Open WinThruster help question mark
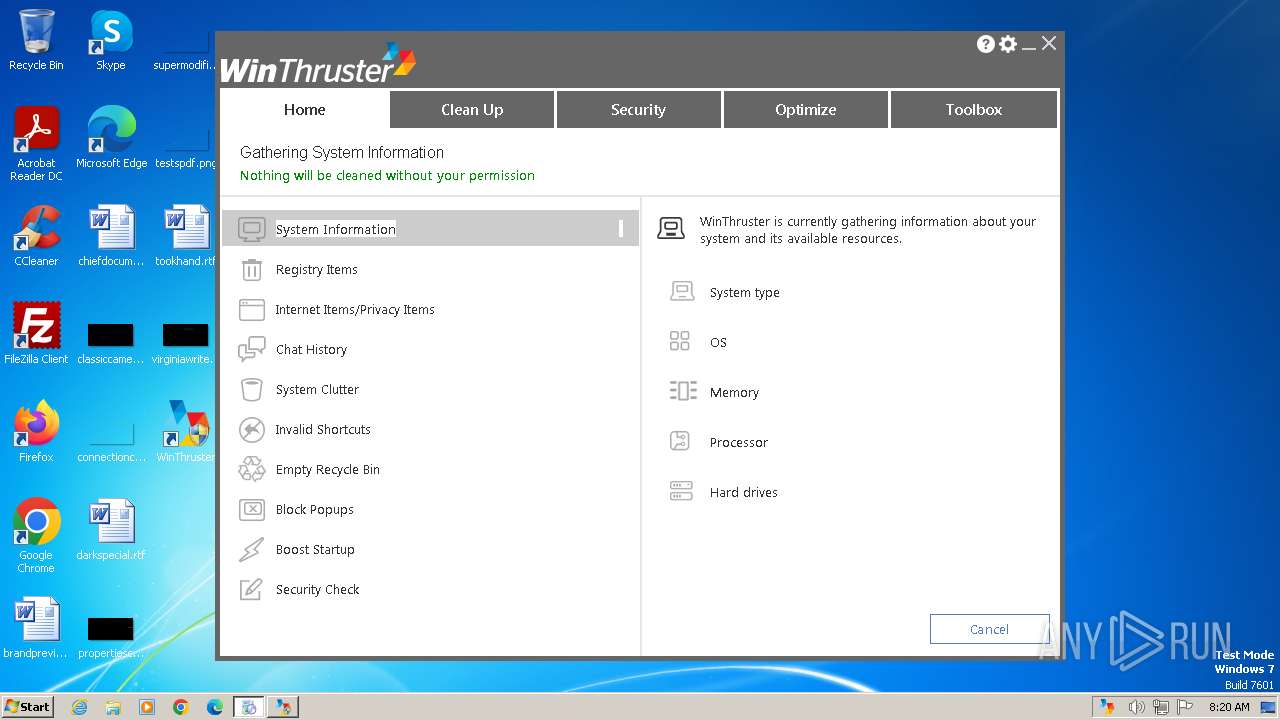Screen dimensions: 1280x720 [x=986, y=44]
